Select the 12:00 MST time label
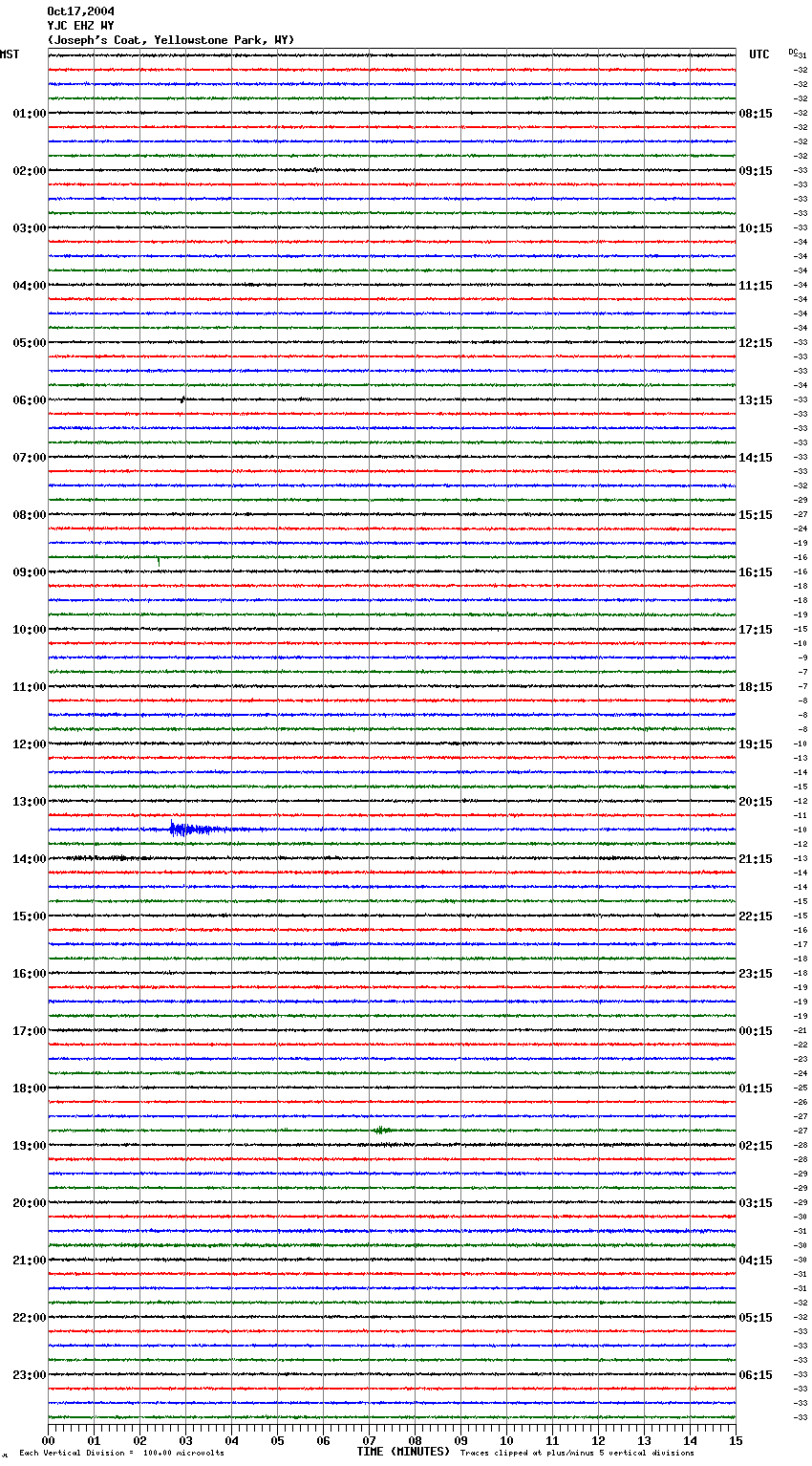 (x=29, y=744)
